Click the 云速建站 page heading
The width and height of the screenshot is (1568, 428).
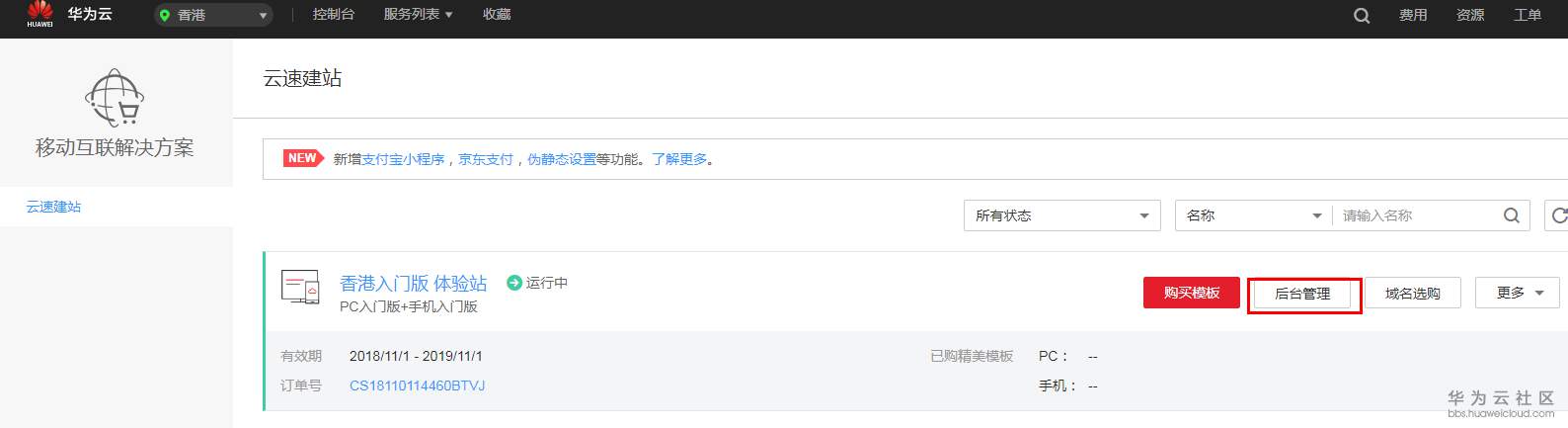302,78
